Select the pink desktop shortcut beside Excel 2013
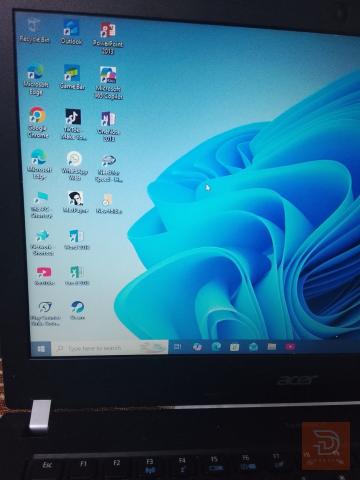 point(44,276)
